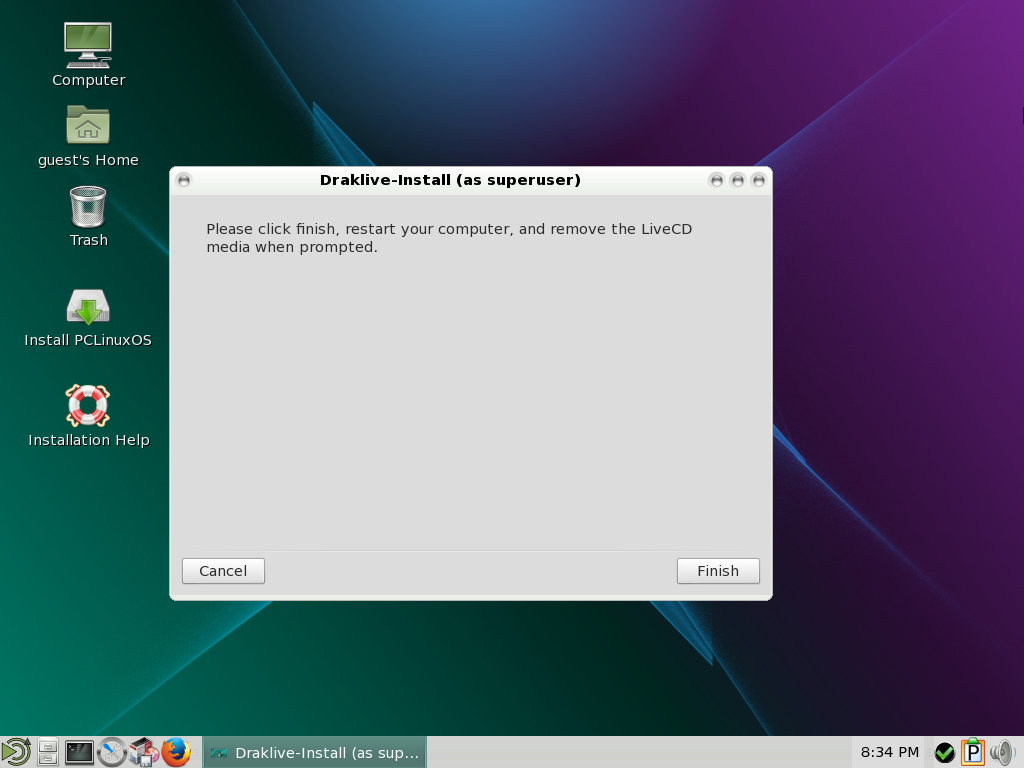The height and width of the screenshot is (768, 1024).
Task: Check updates via the green checkmark tray icon
Action: [x=944, y=752]
